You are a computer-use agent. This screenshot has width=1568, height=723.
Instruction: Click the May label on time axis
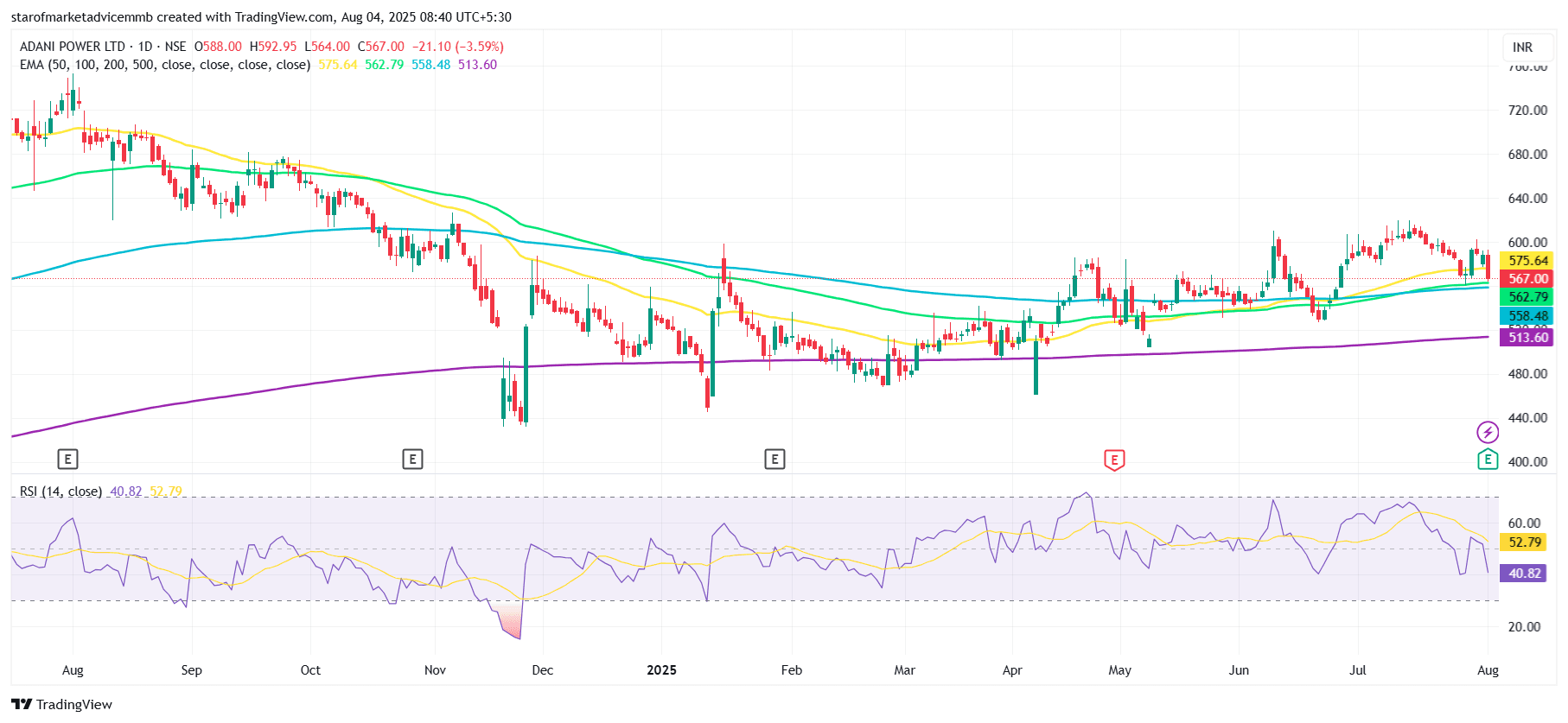pos(1120,670)
